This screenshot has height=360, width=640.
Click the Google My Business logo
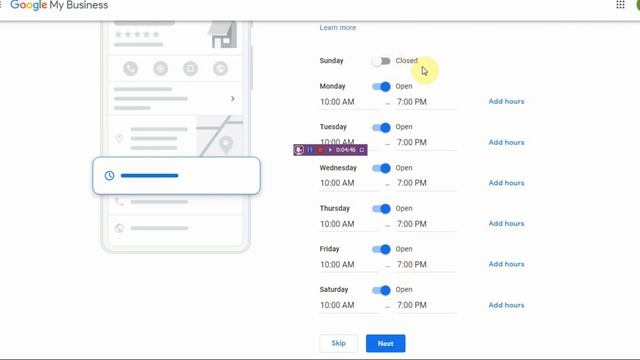click(x=59, y=5)
